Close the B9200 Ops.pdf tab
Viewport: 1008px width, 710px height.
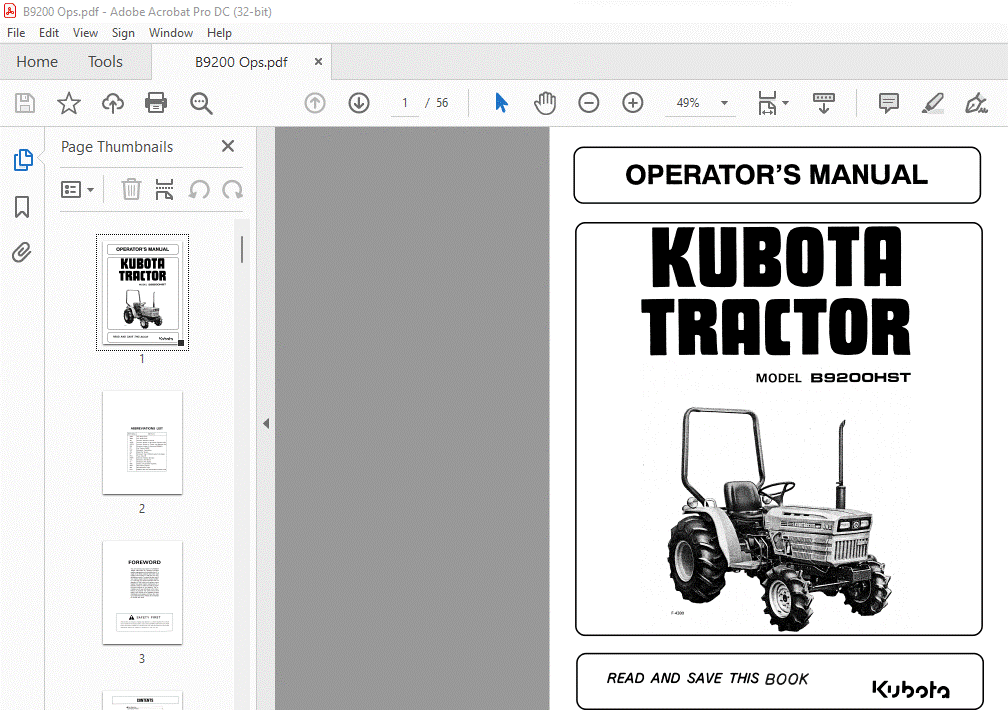(x=318, y=62)
